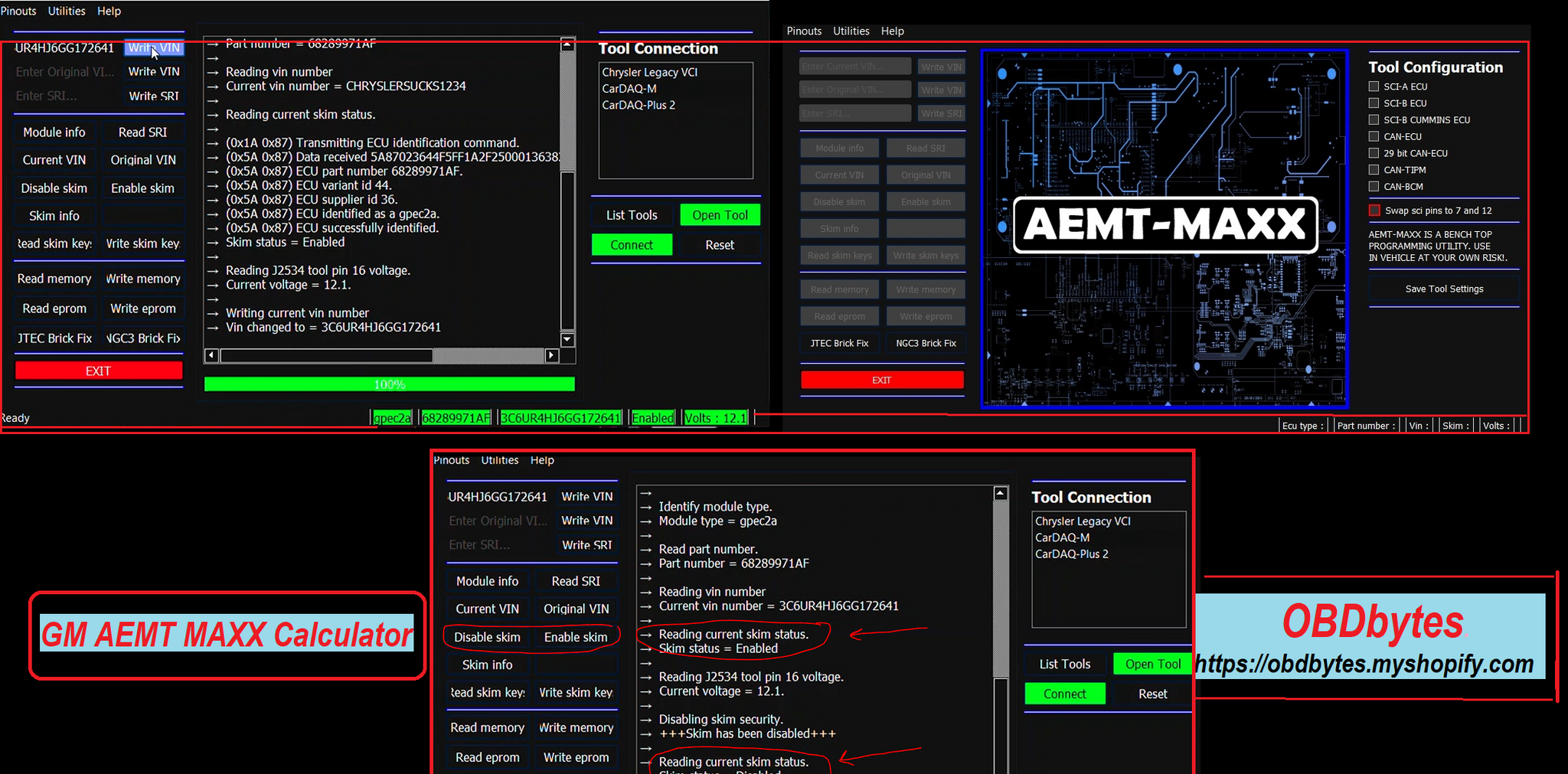The width and height of the screenshot is (1568, 774).
Task: Tick the SCI-B CUMMINS ECU checkbox
Action: point(1374,120)
